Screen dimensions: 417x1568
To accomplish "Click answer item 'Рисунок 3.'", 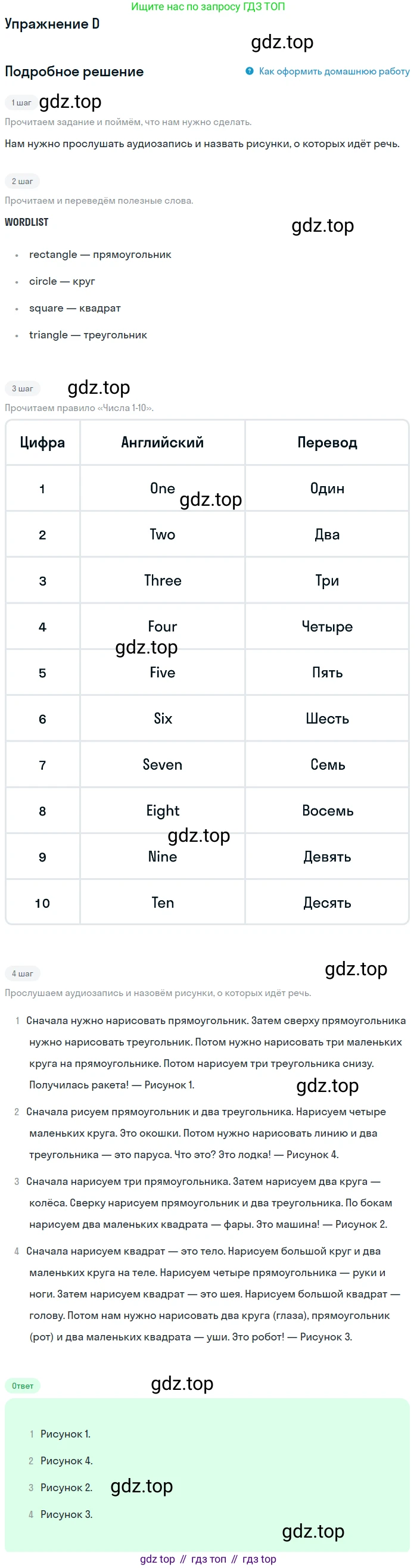I will 66,1514.
